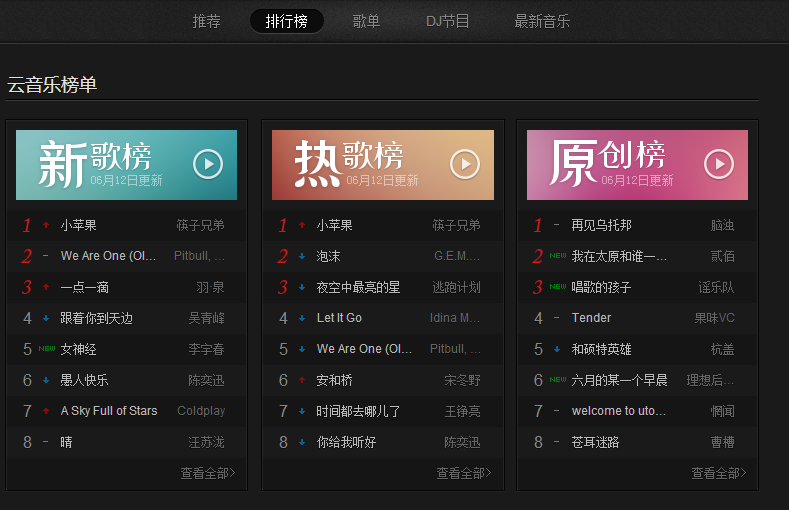Select the song 我在太原和谁一...

pyautogui.click(x=619, y=256)
